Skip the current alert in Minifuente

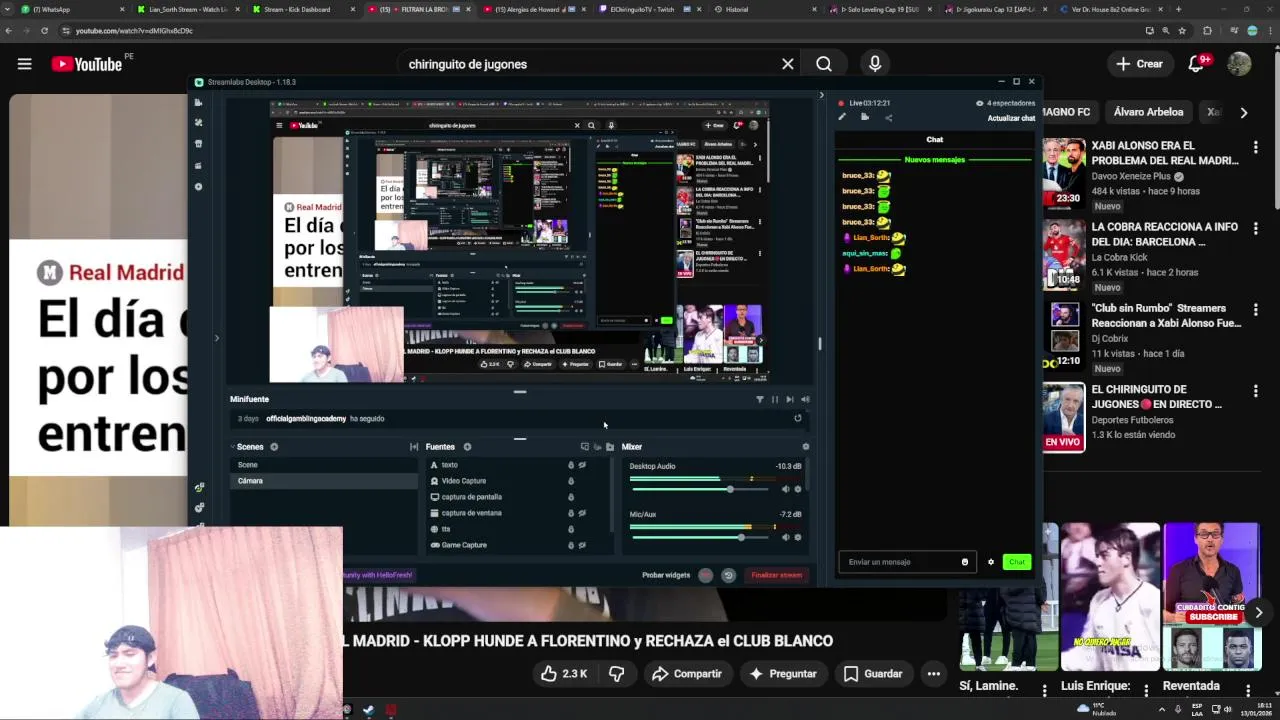point(790,399)
